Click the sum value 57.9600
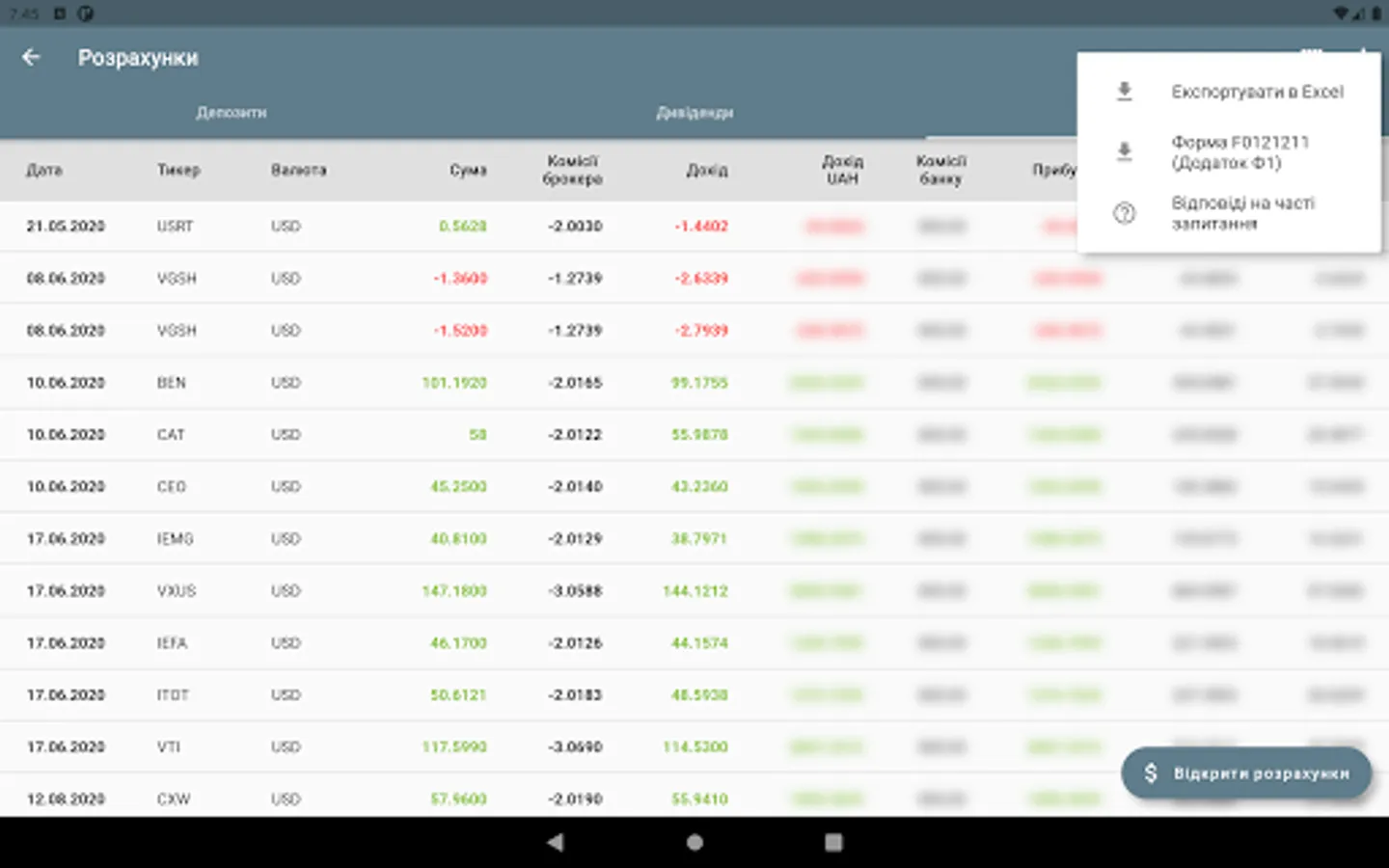This screenshot has height=868, width=1389. (x=458, y=800)
